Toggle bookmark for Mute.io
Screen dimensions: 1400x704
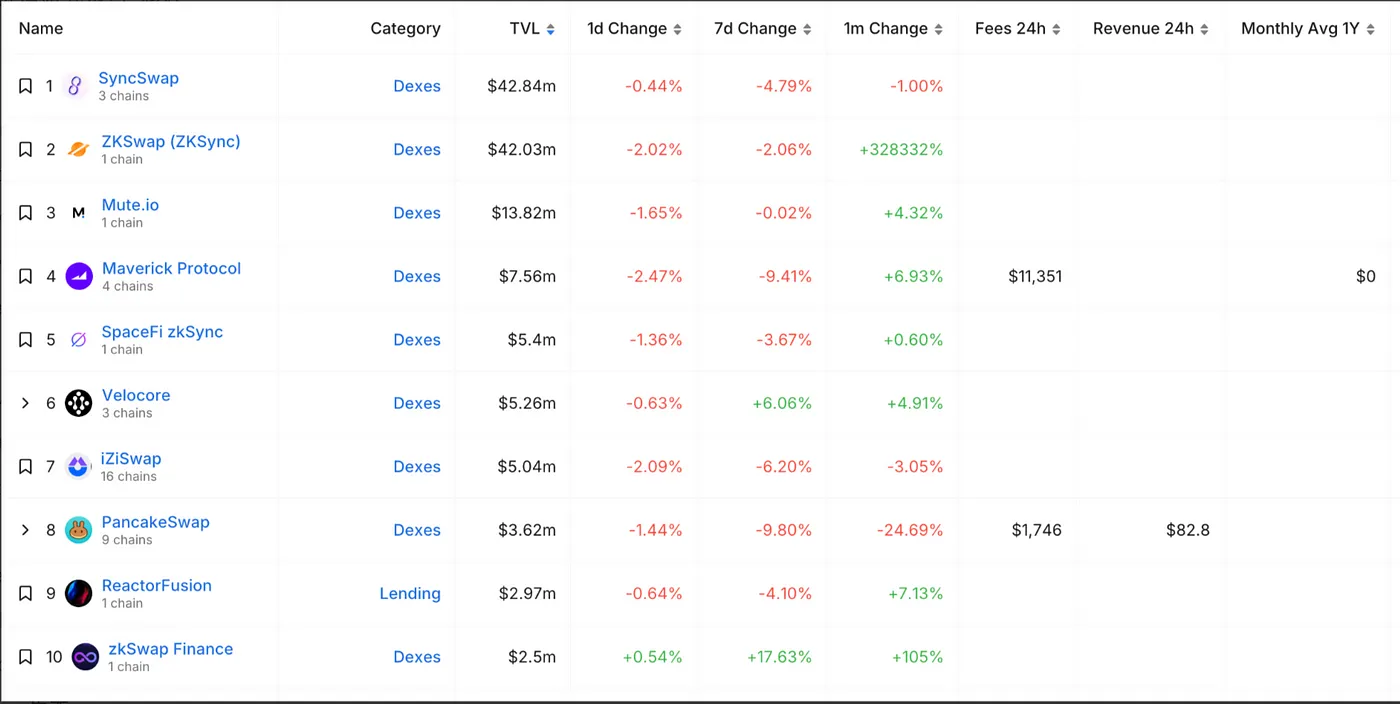[26, 213]
